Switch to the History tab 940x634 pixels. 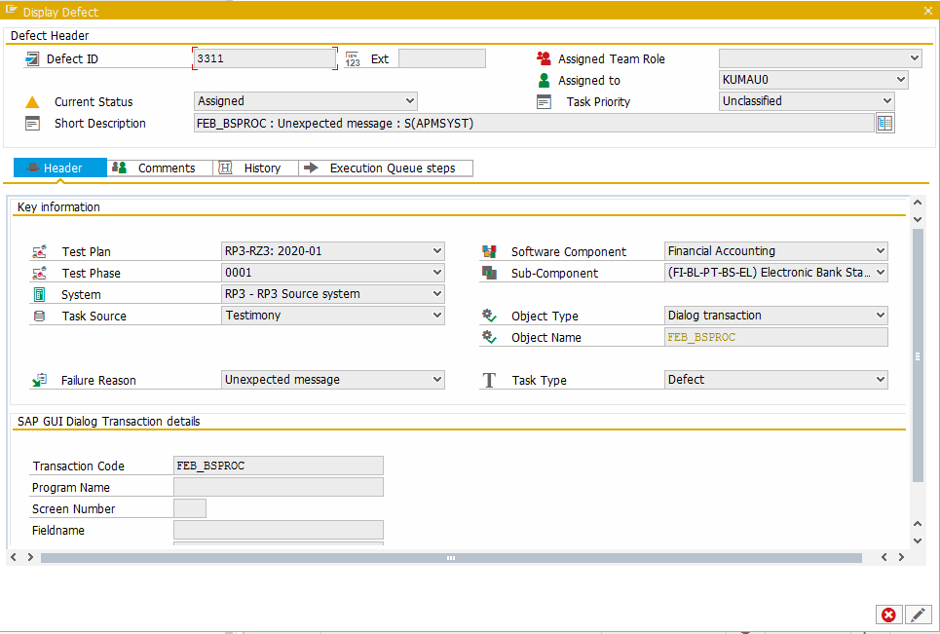click(255, 168)
